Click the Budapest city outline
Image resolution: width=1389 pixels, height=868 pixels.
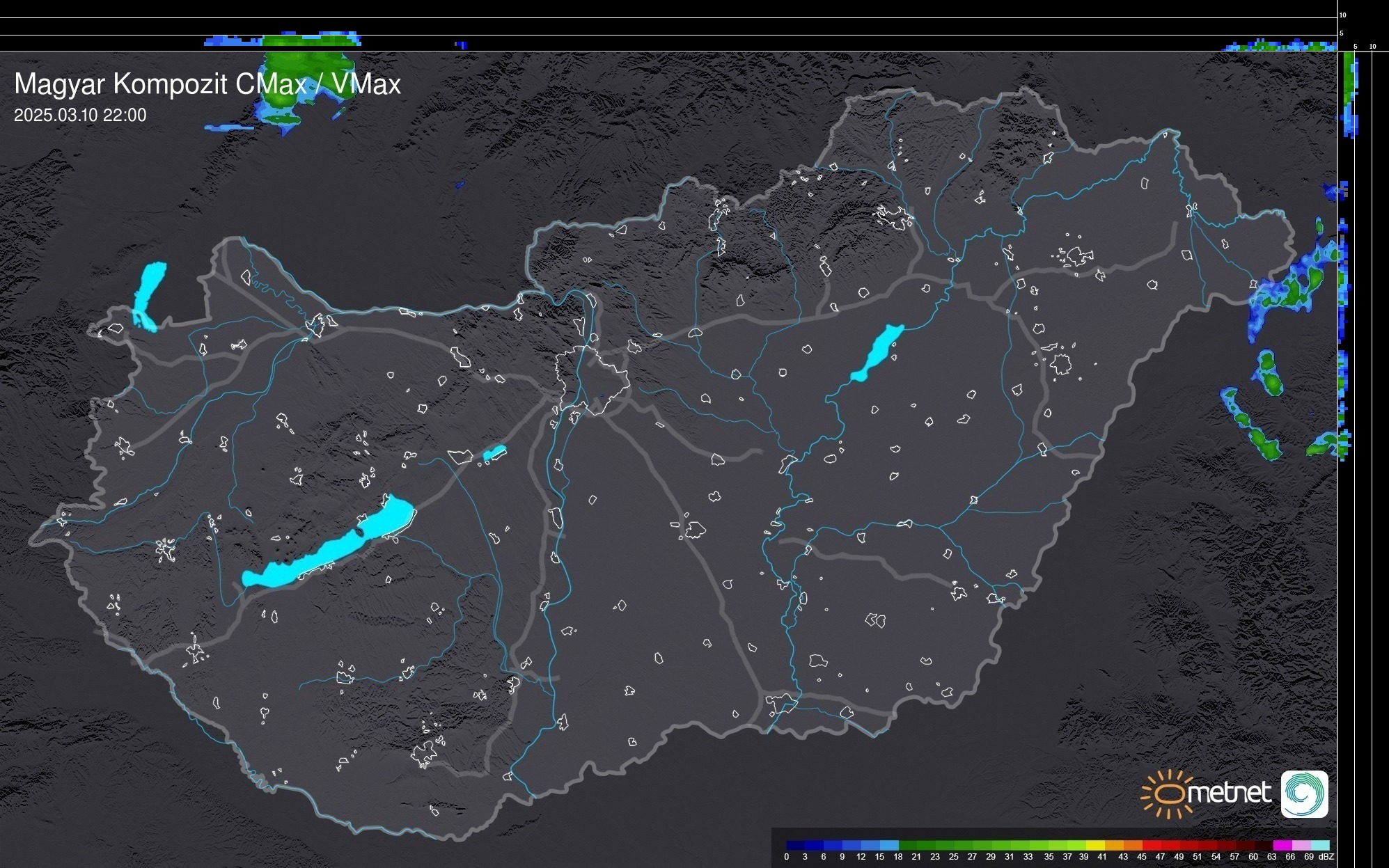coord(592,379)
